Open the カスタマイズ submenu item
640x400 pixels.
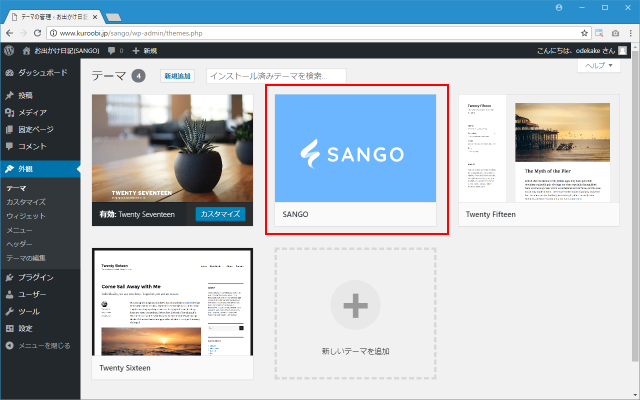point(26,202)
